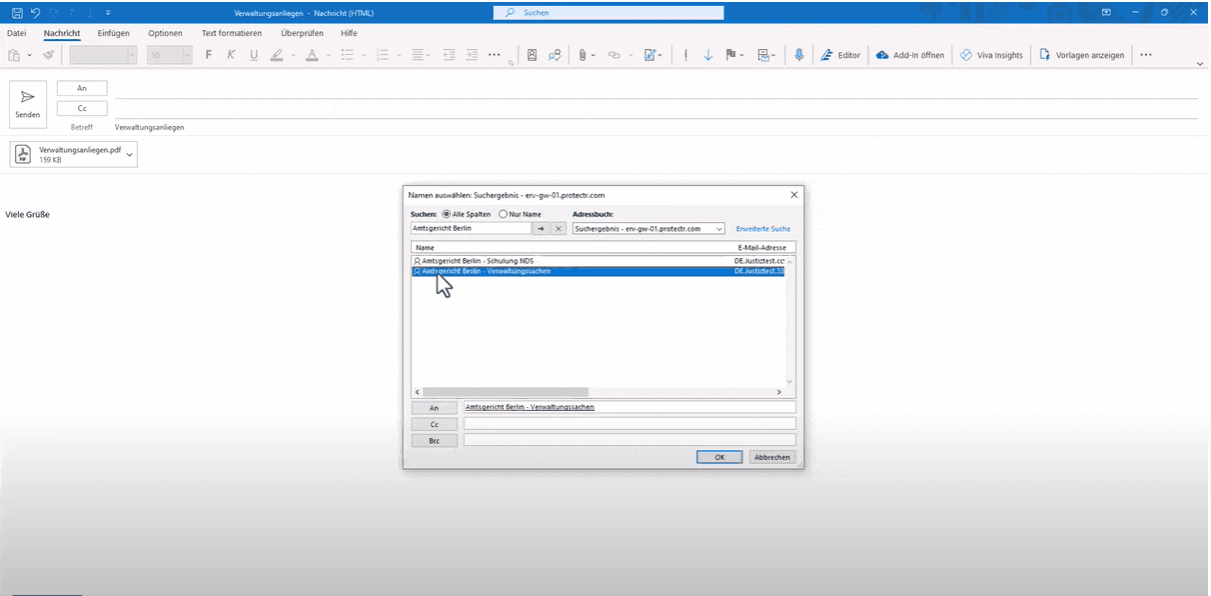Click the Senden (send) button
Image resolution: width=1211 pixels, height=596 pixels.
(28, 103)
